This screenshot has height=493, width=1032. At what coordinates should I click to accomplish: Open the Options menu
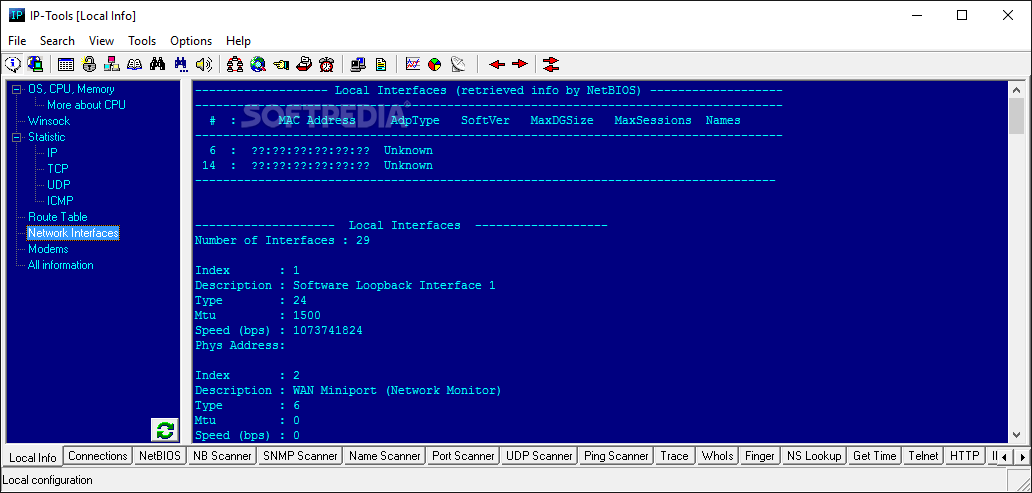191,41
